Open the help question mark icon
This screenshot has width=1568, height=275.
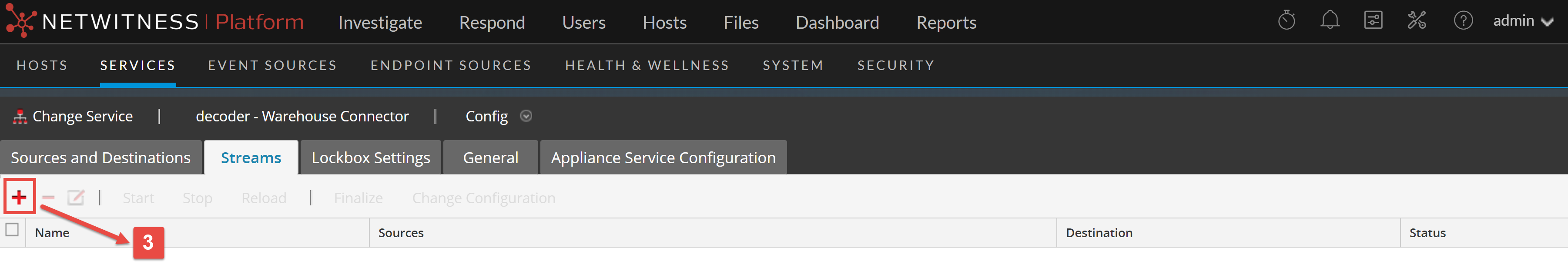tap(1463, 21)
